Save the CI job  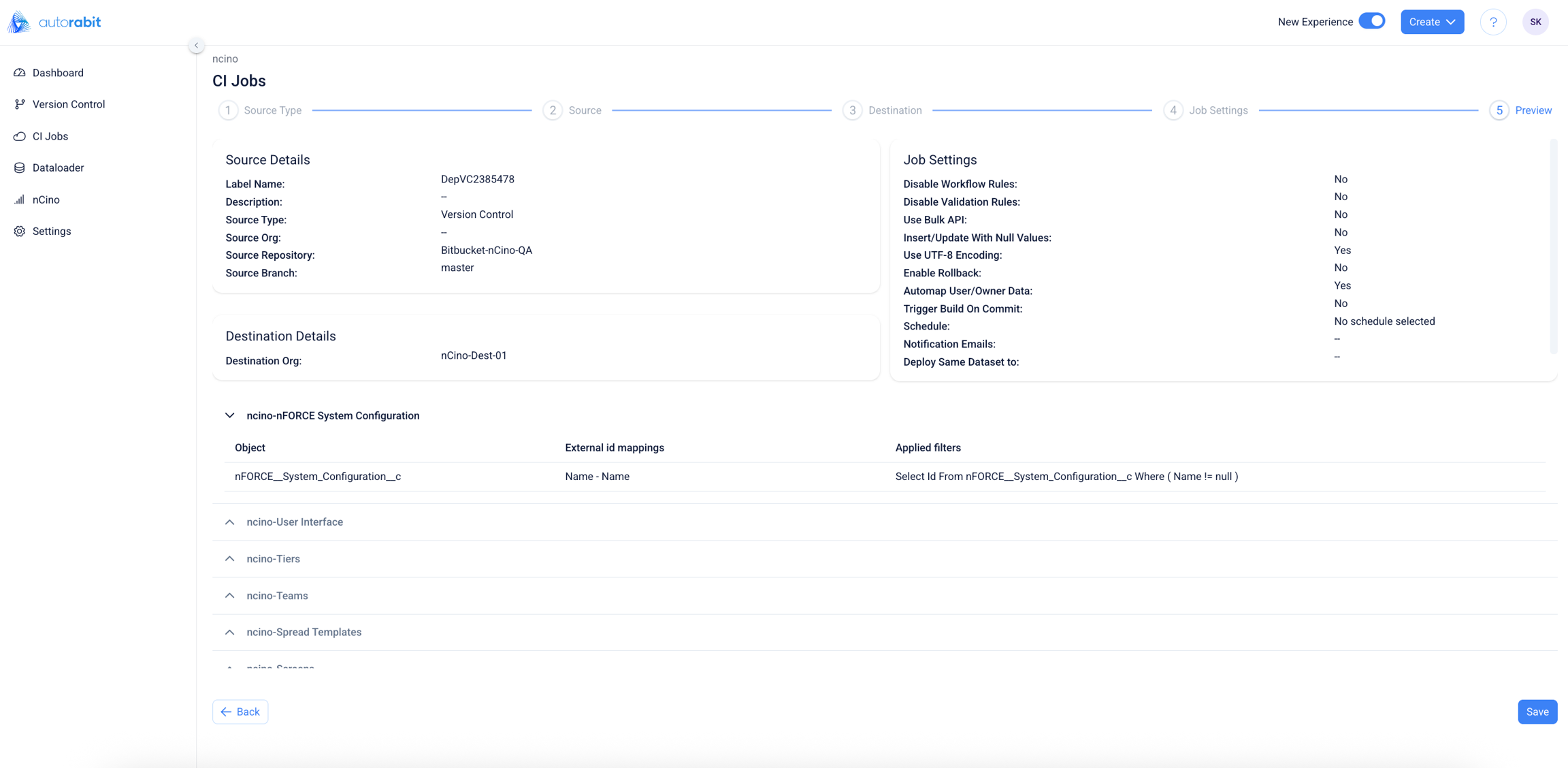tap(1537, 711)
